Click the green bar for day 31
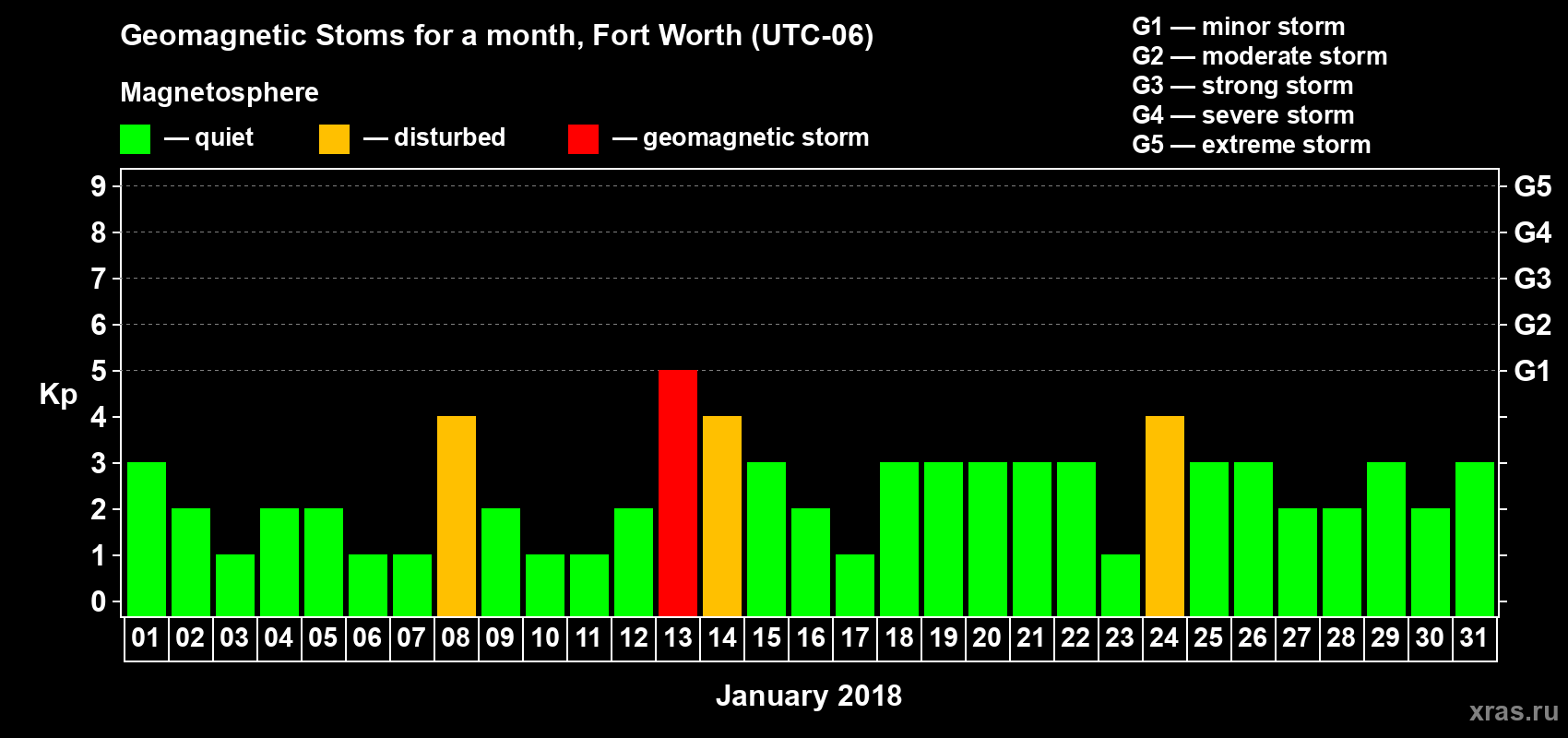Viewport: 1568px width, 738px height. pyautogui.click(x=1475, y=539)
